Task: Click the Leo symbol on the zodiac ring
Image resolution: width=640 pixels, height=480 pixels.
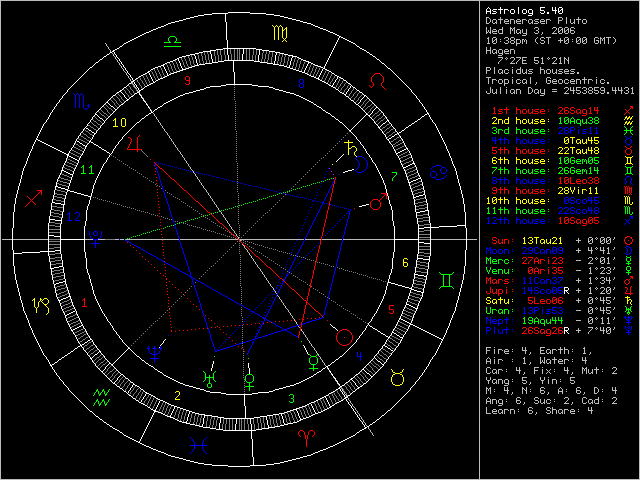Action: [378, 80]
